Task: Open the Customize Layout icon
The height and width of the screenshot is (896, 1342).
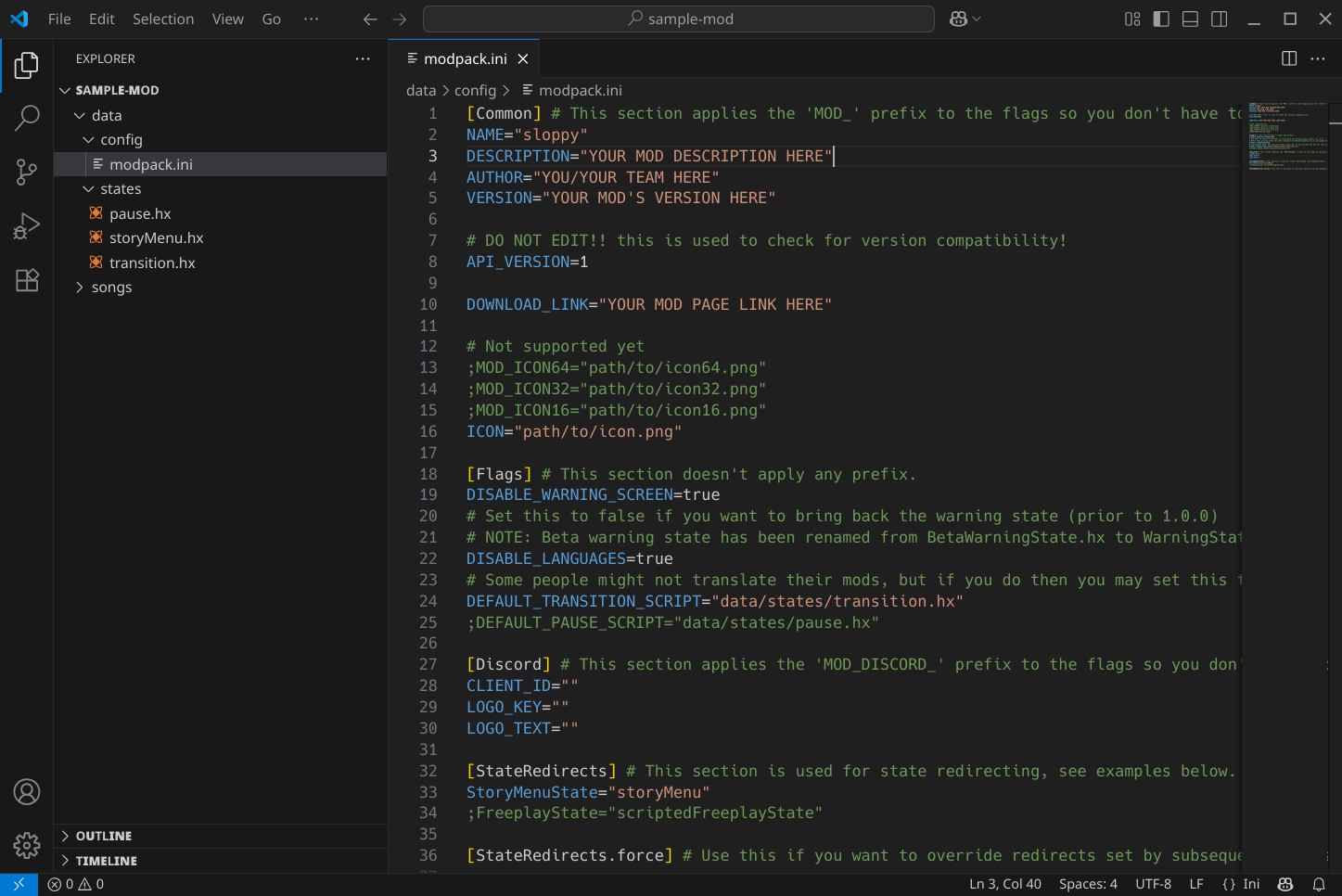Action: point(1132,19)
